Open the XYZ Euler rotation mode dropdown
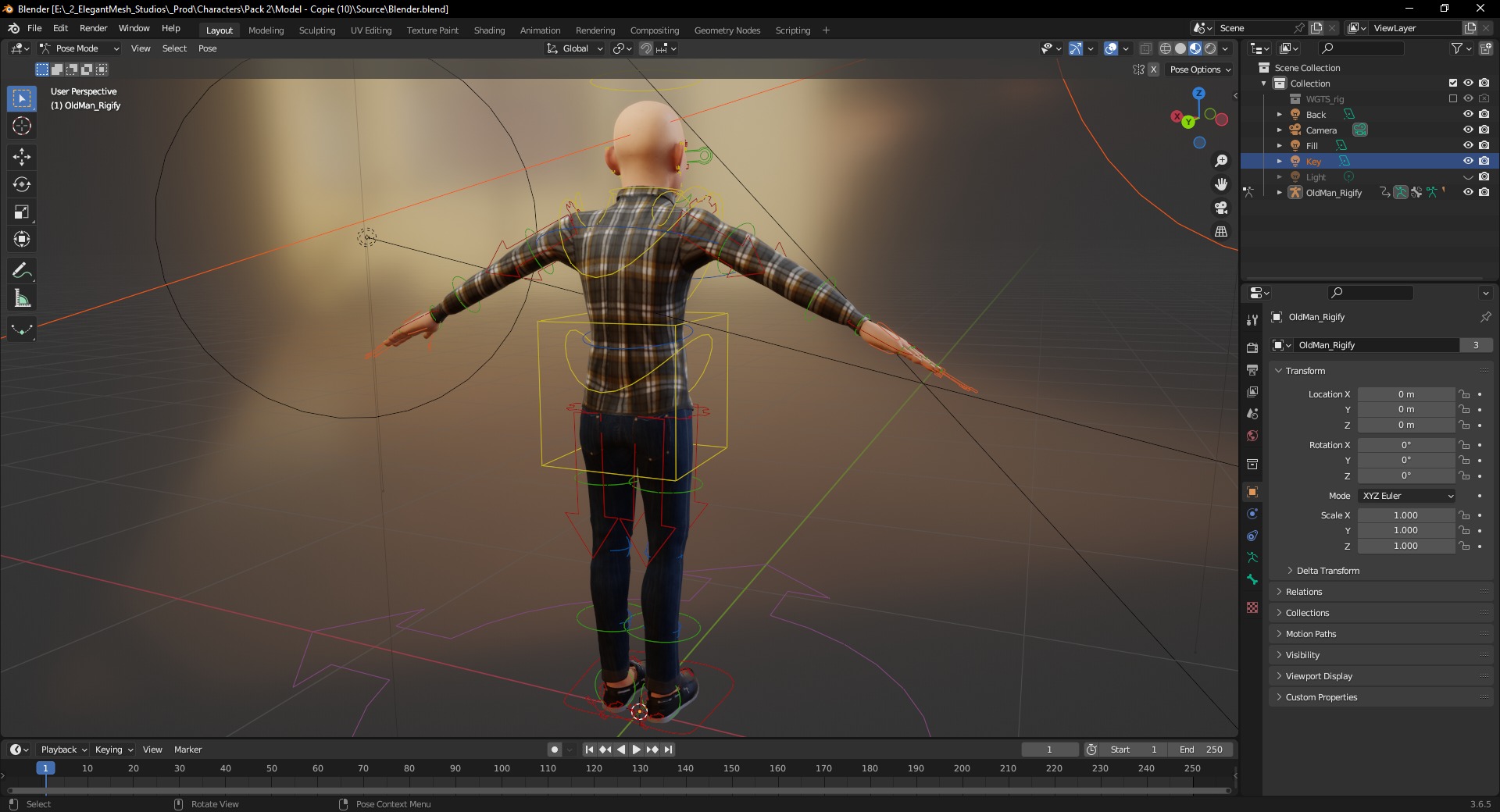The width and height of the screenshot is (1500, 812). 1407,496
